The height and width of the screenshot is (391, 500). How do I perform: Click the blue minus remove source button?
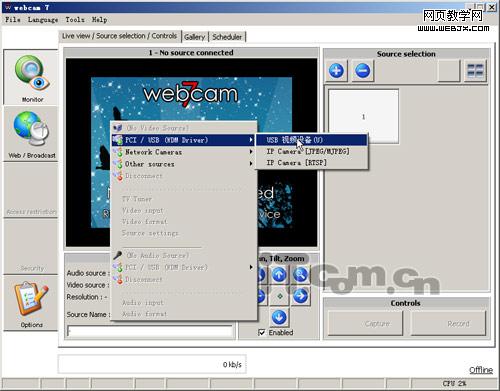[363, 71]
